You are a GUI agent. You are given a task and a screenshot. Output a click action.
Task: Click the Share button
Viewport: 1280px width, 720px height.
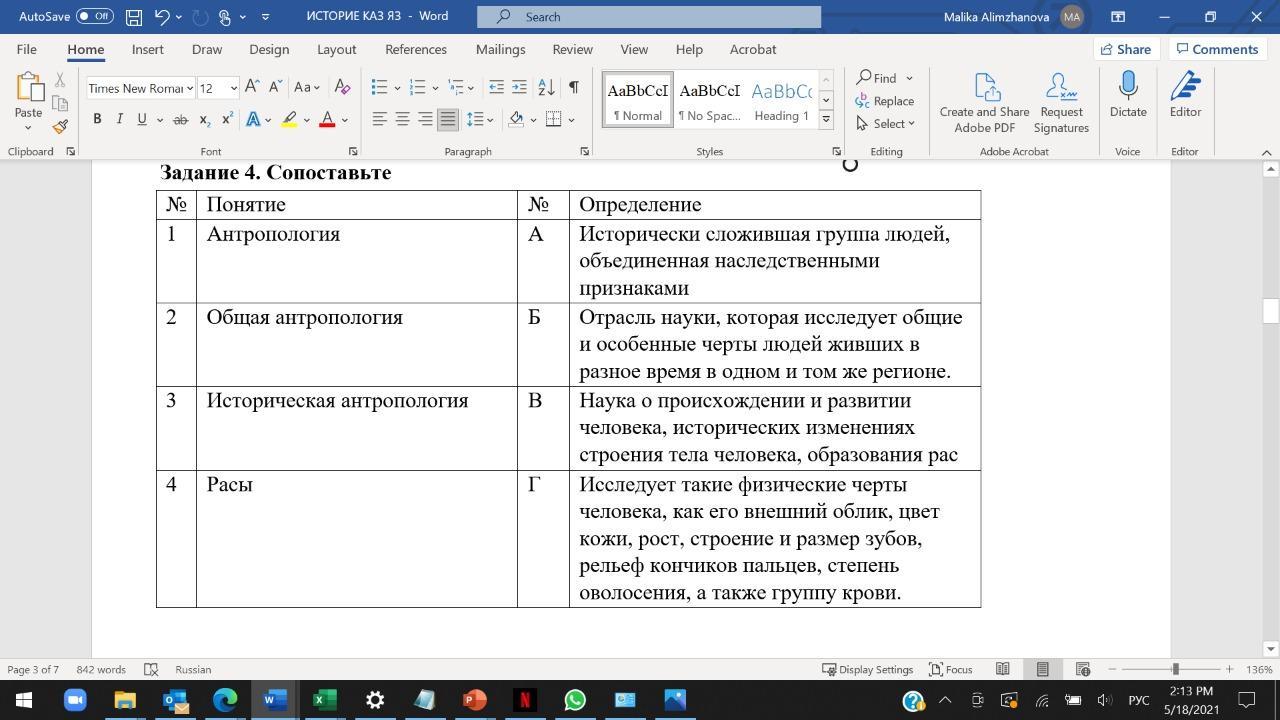(1124, 49)
